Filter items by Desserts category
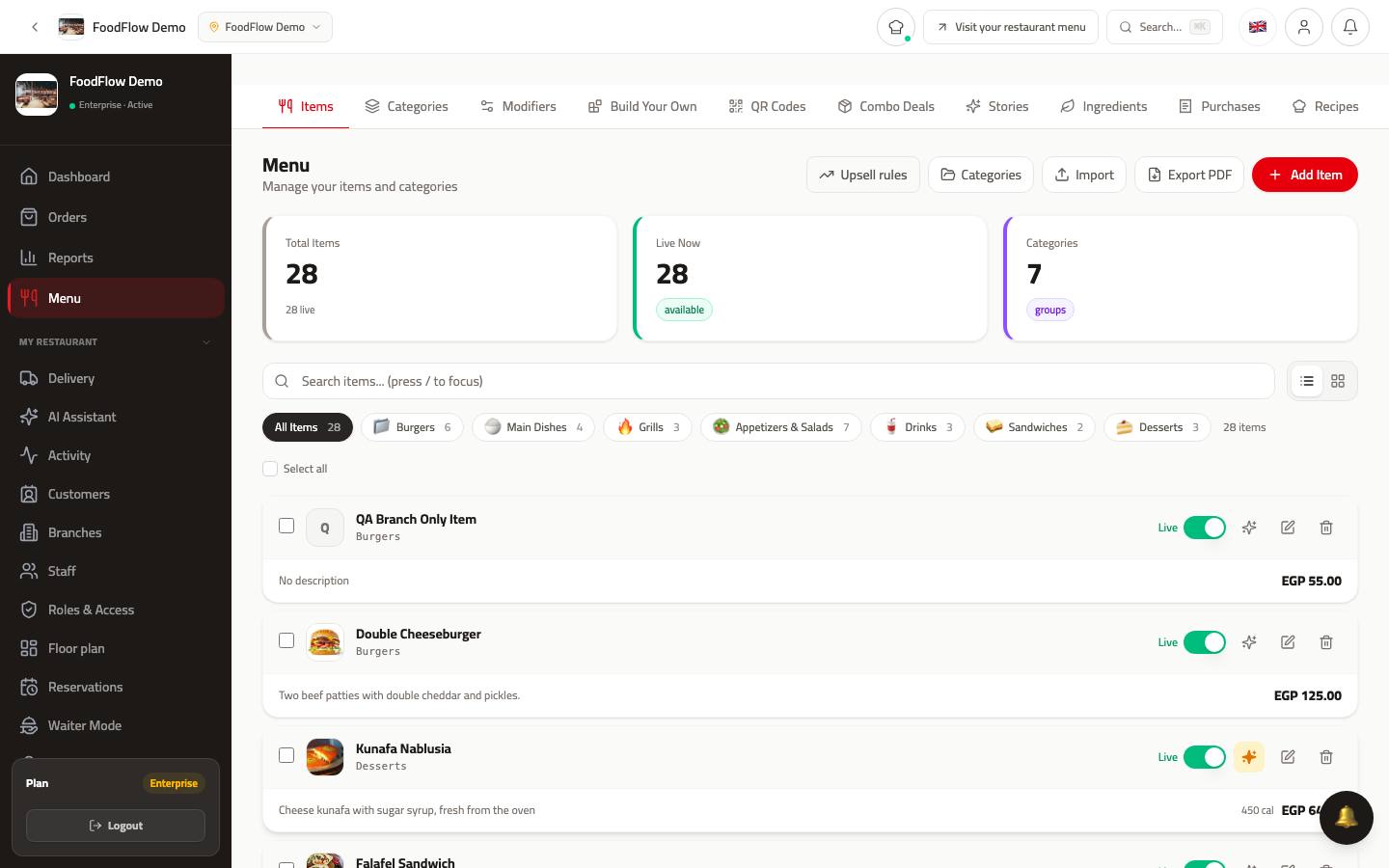This screenshot has height=868, width=1389. [x=1157, y=427]
